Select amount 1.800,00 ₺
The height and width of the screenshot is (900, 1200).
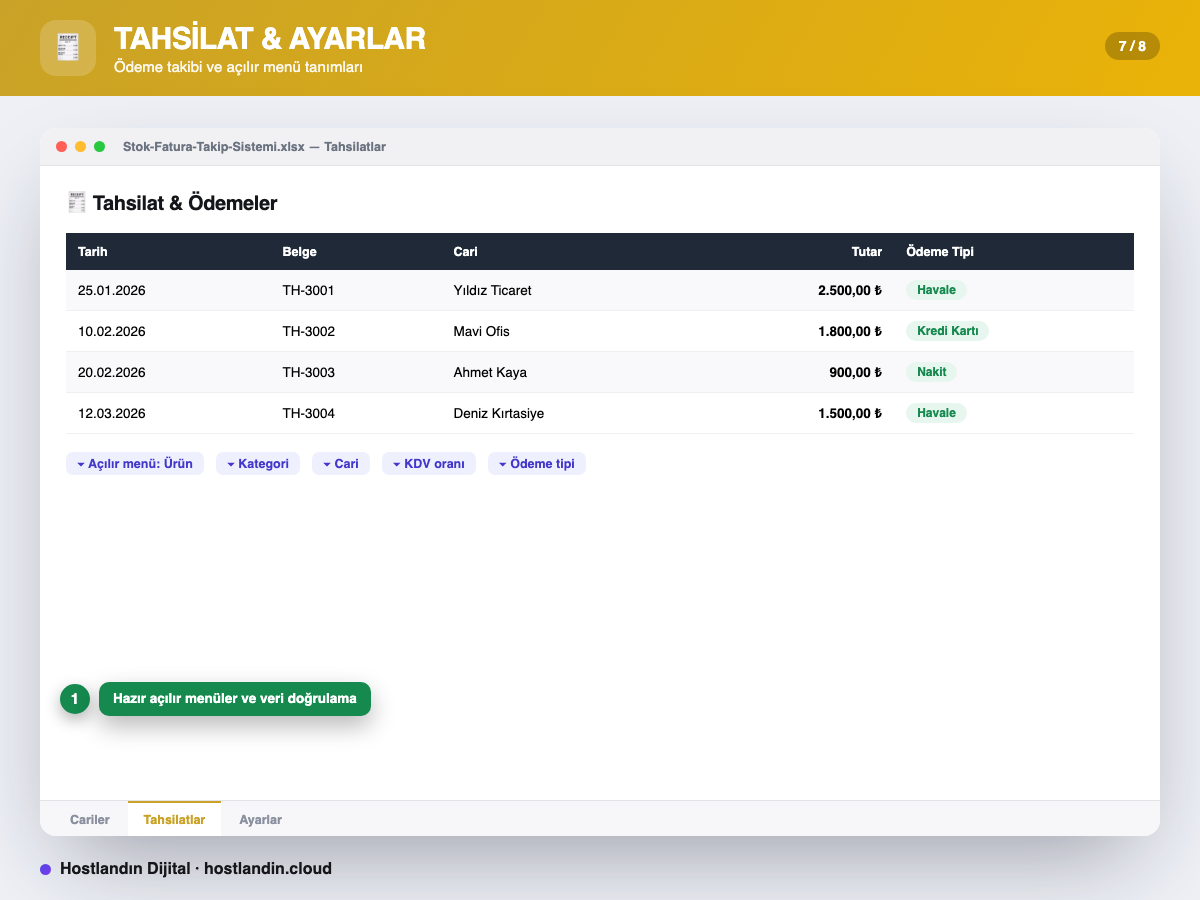point(850,331)
